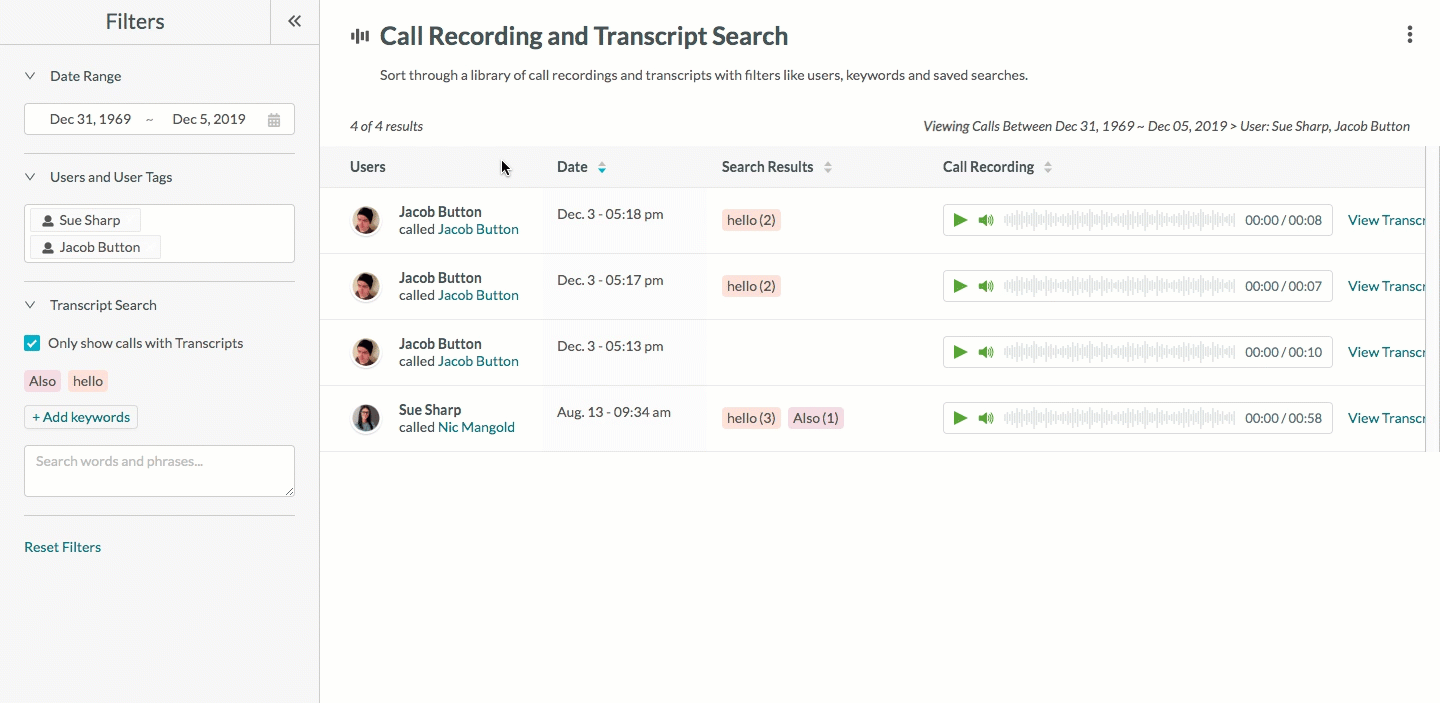Mute volume on the 00:08 recording
The height and width of the screenshot is (703, 1440).
pos(986,220)
